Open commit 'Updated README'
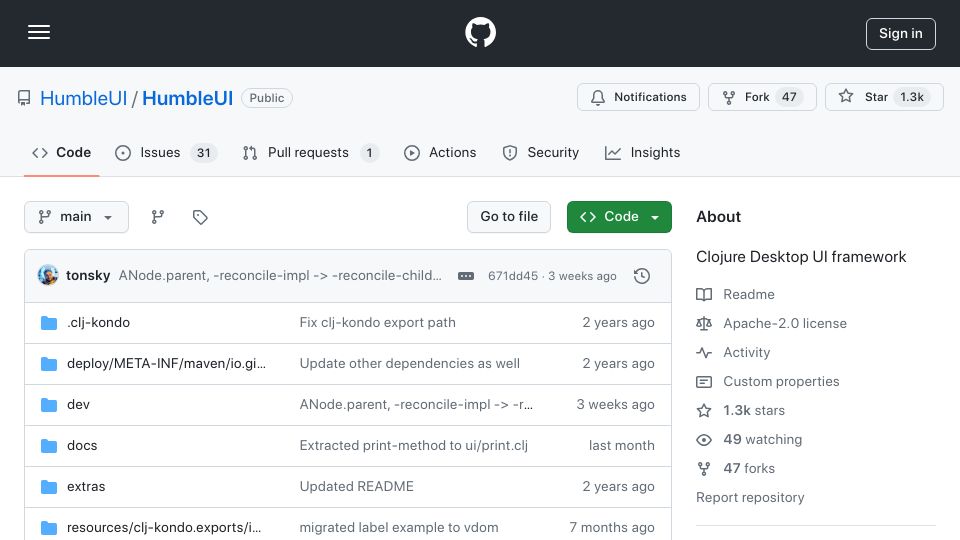The width and height of the screenshot is (960, 540). click(x=356, y=487)
